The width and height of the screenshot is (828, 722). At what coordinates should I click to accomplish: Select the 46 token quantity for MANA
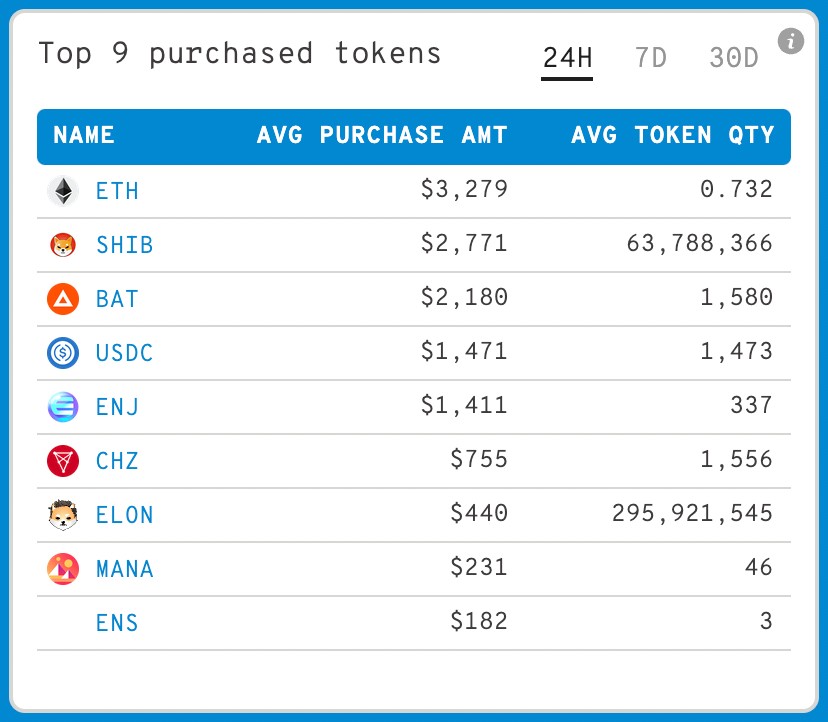759,567
